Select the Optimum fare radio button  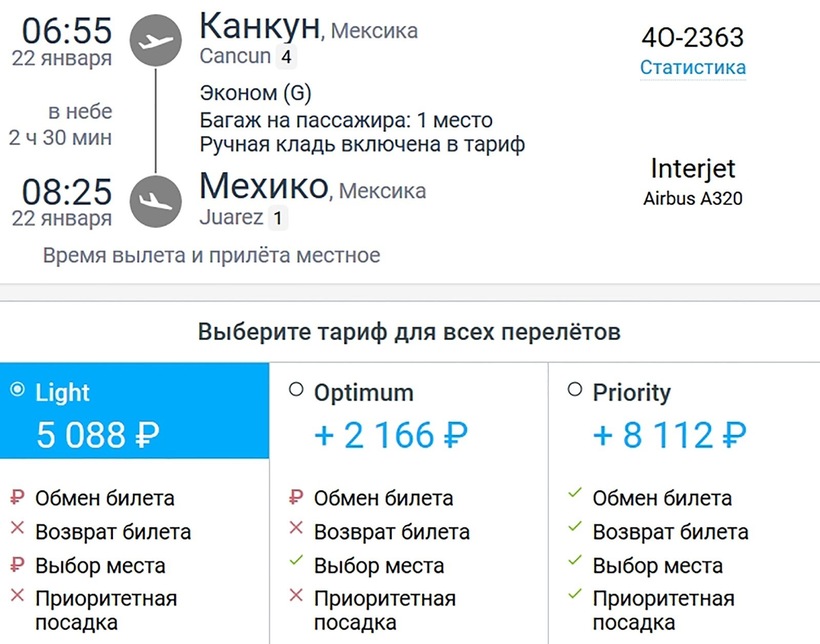coord(295,390)
